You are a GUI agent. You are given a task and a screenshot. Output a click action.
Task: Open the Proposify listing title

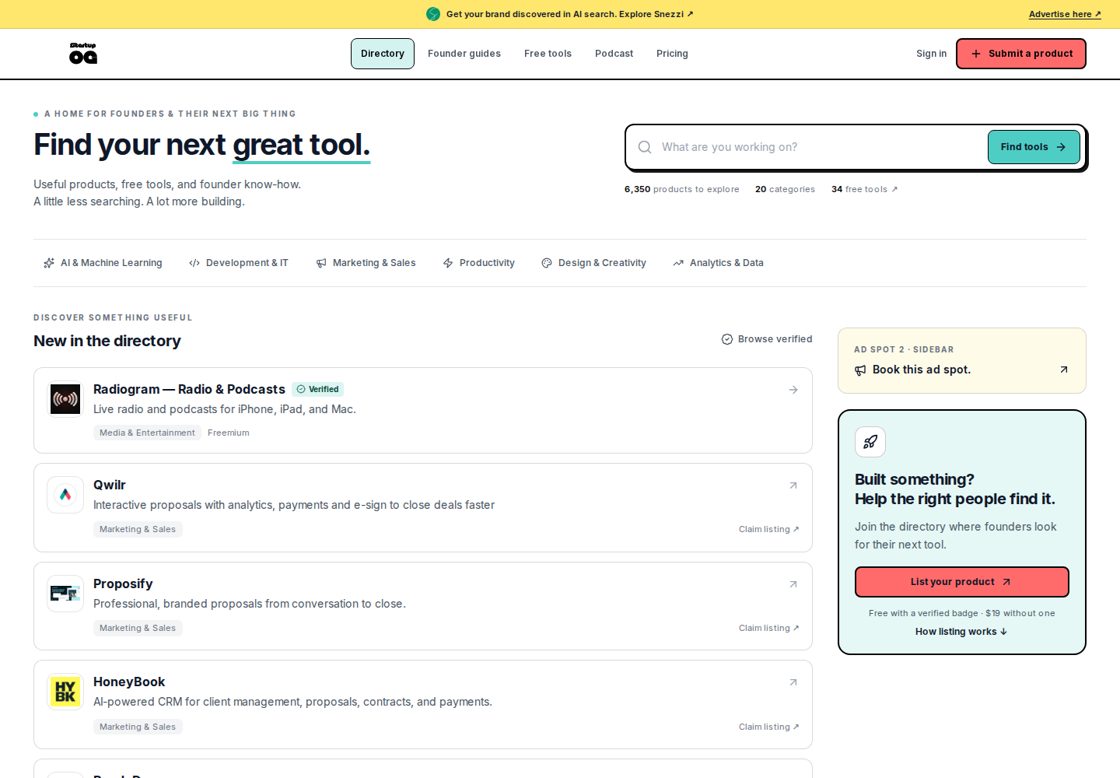click(x=123, y=584)
